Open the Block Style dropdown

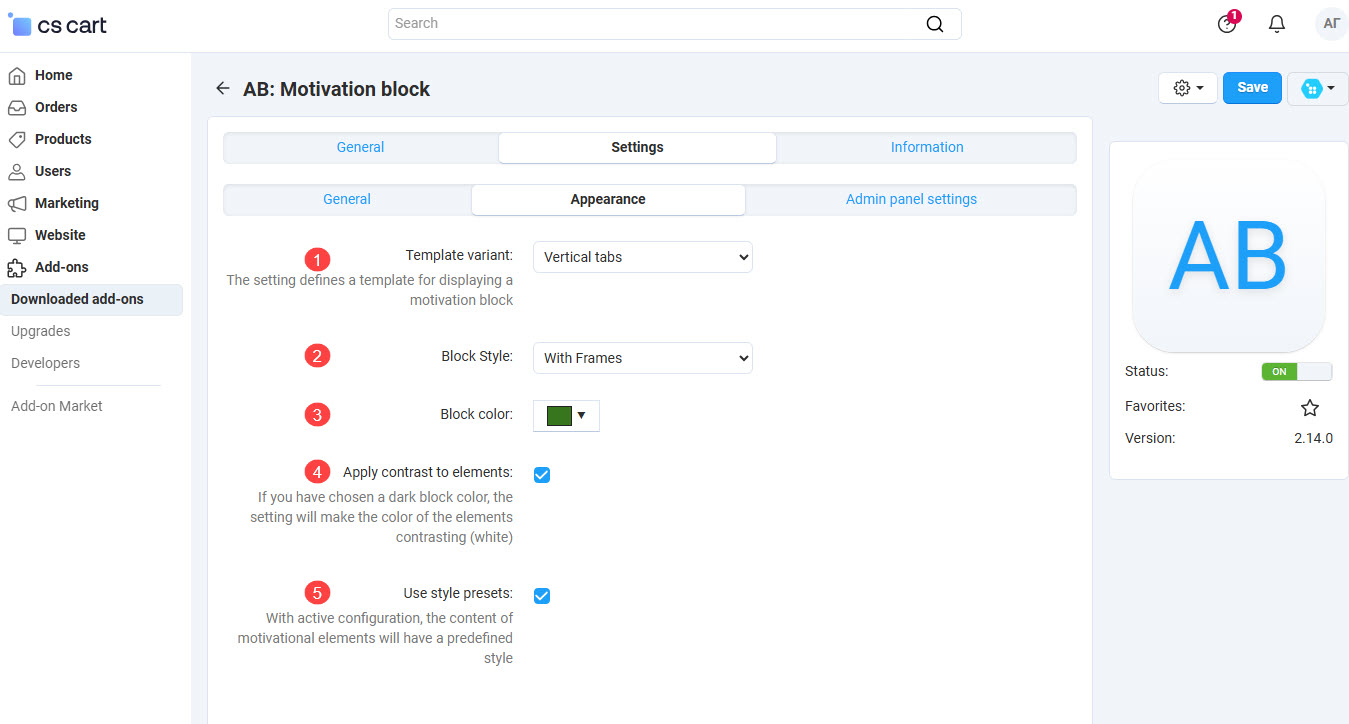[642, 358]
